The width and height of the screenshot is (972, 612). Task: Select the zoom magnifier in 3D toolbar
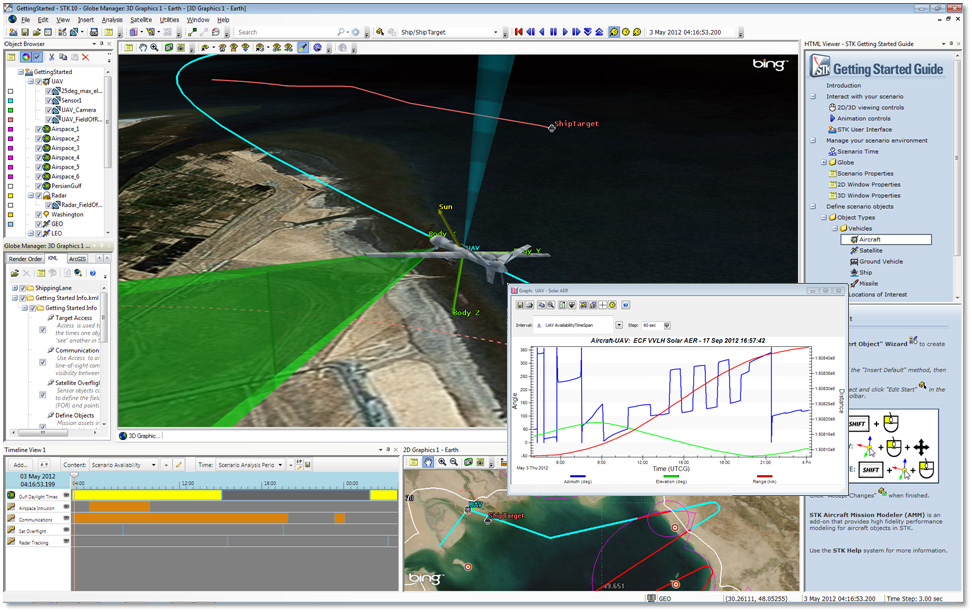click(154, 48)
